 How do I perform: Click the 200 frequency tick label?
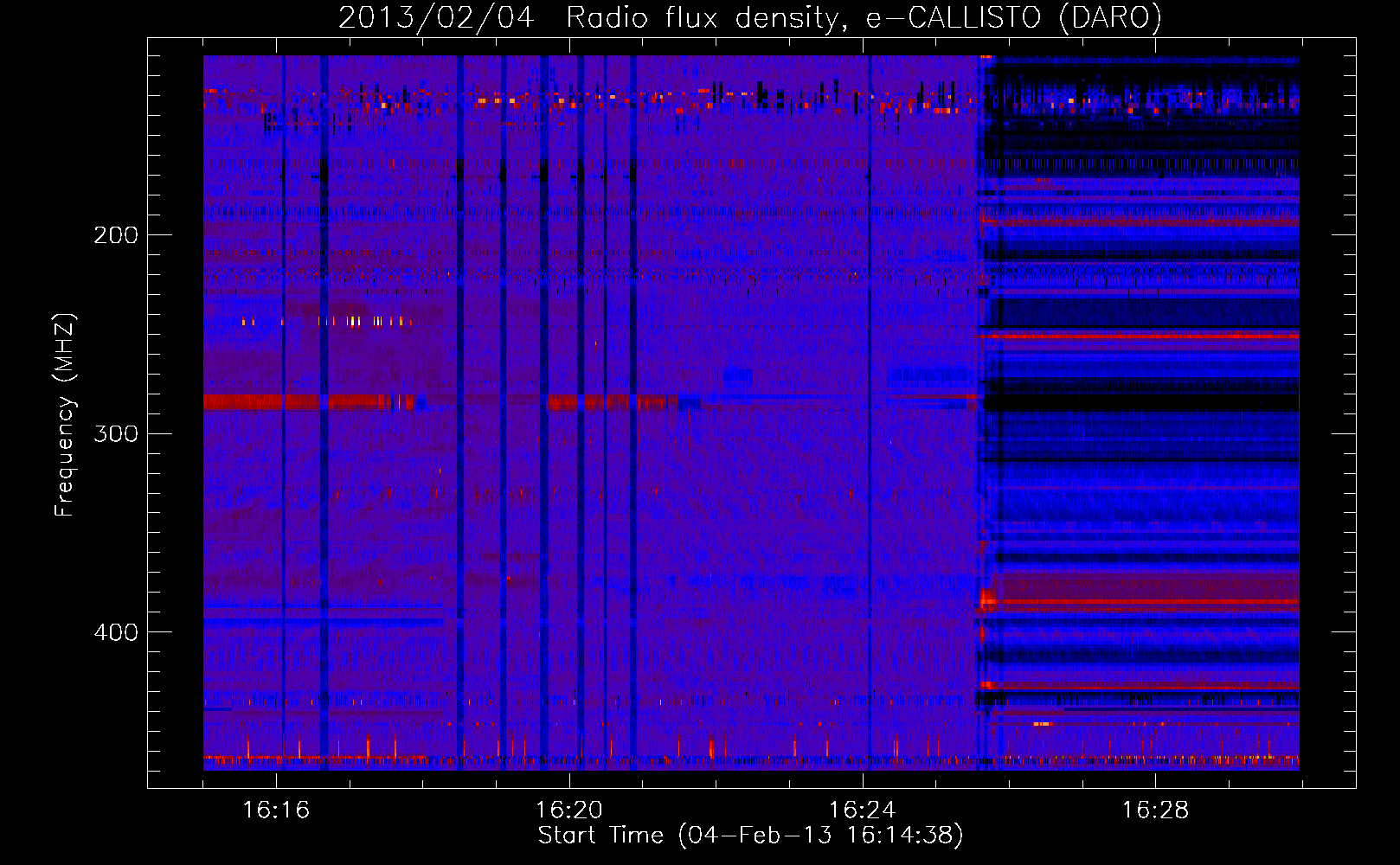pos(116,235)
